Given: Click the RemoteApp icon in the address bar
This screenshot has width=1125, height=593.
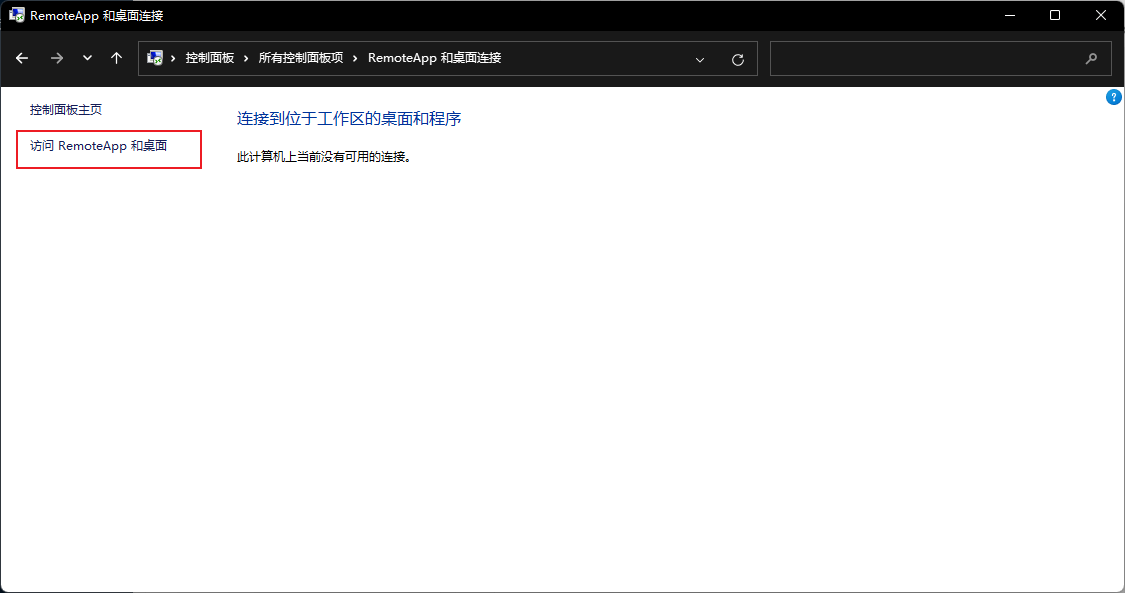Looking at the screenshot, I should pyautogui.click(x=155, y=58).
